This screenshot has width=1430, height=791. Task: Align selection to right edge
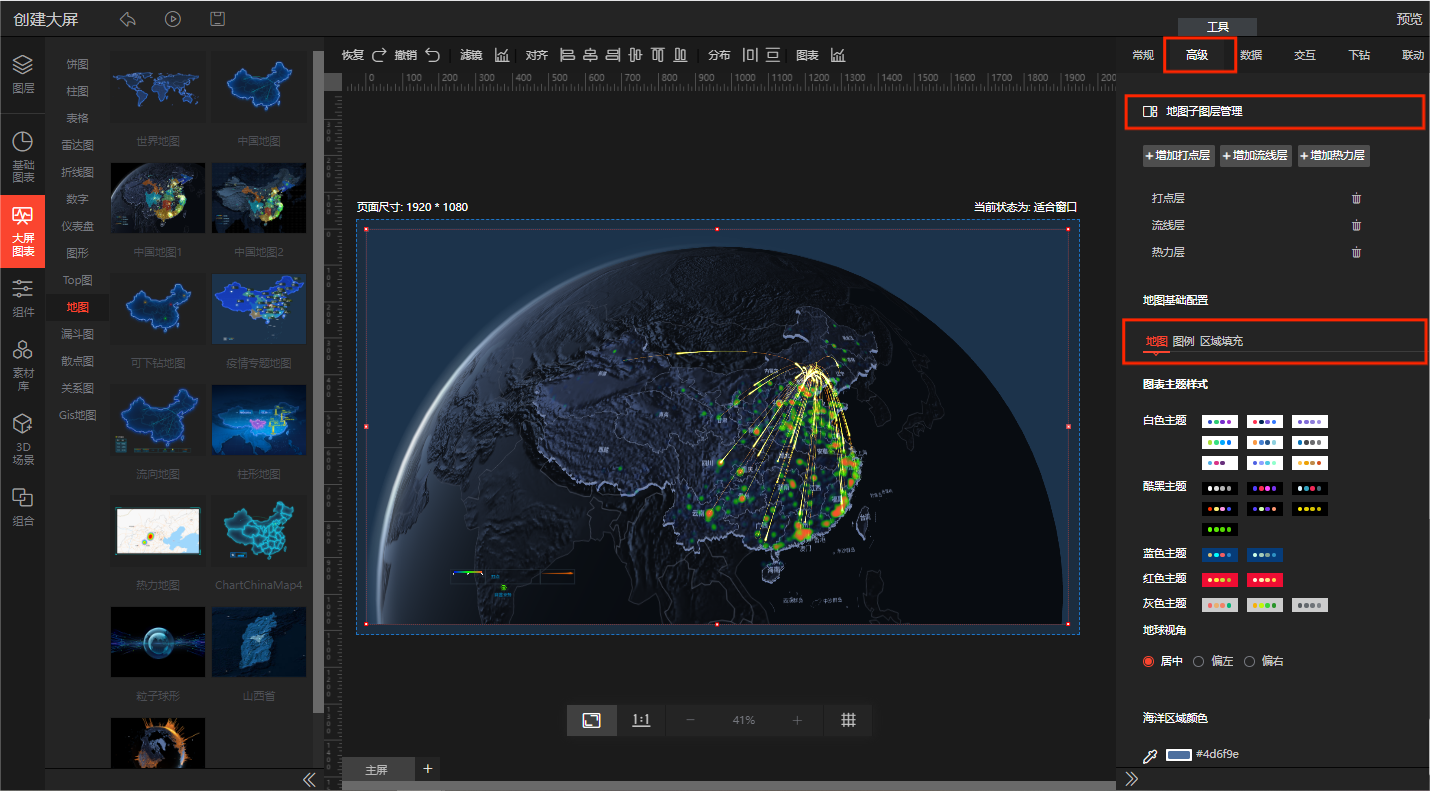pyautogui.click(x=612, y=55)
